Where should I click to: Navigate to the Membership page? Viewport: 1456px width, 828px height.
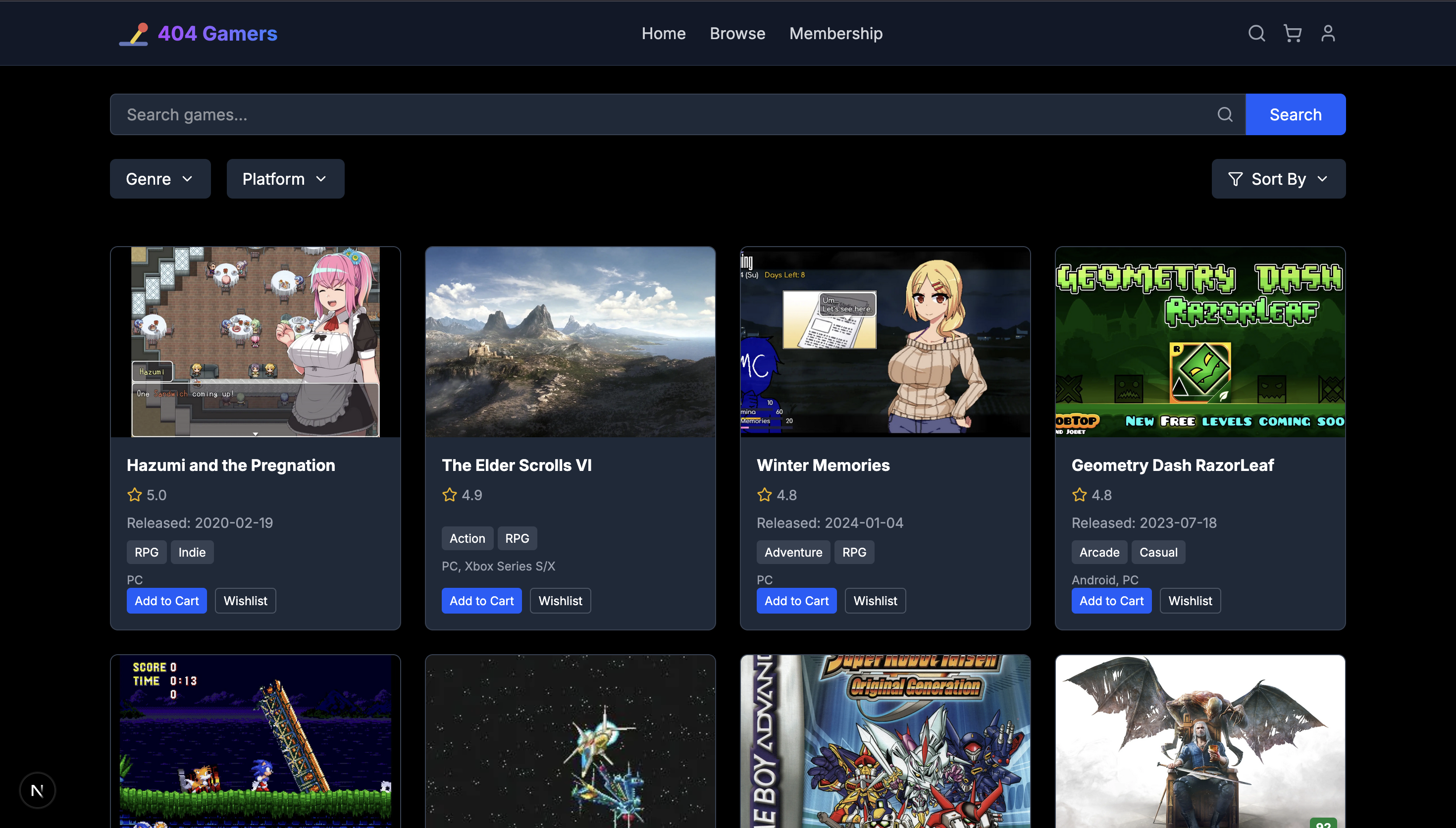[x=836, y=34]
